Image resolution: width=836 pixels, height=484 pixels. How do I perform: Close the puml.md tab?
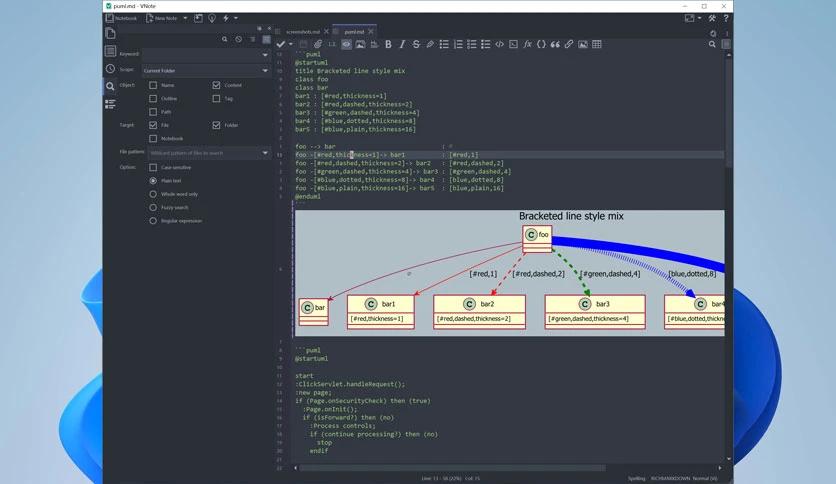pyautogui.click(x=371, y=32)
